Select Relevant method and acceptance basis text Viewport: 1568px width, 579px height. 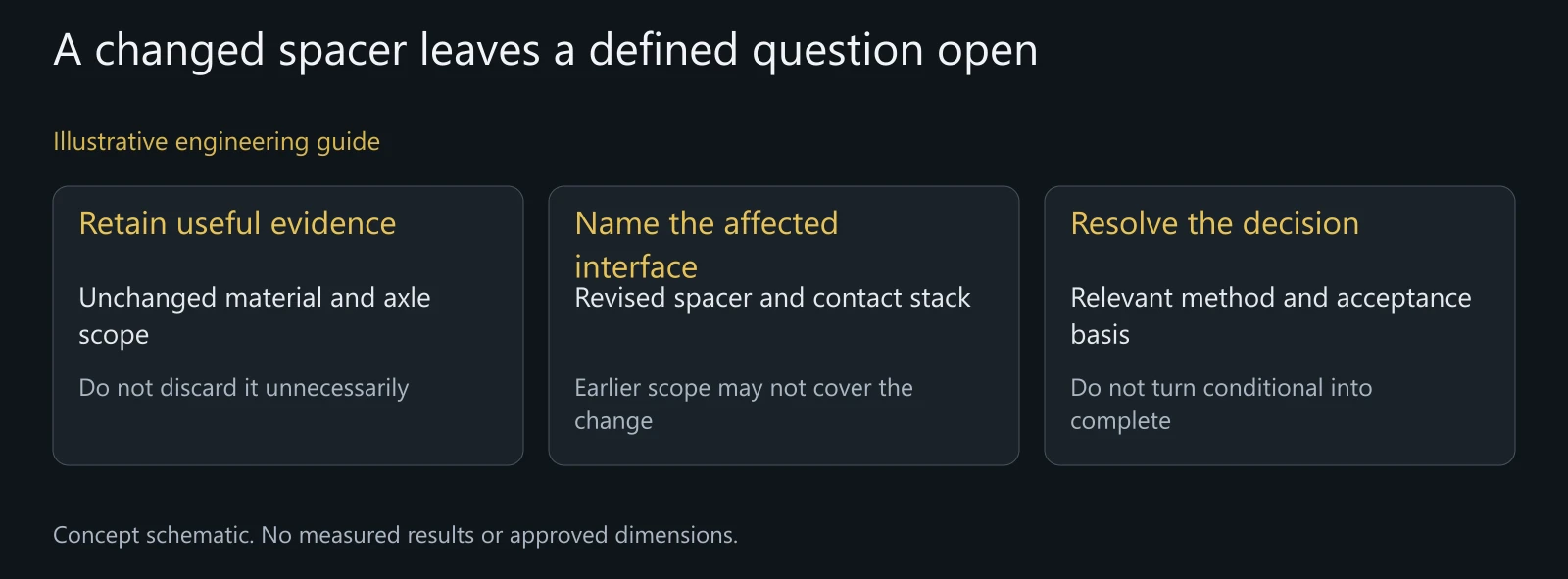[1271, 315]
